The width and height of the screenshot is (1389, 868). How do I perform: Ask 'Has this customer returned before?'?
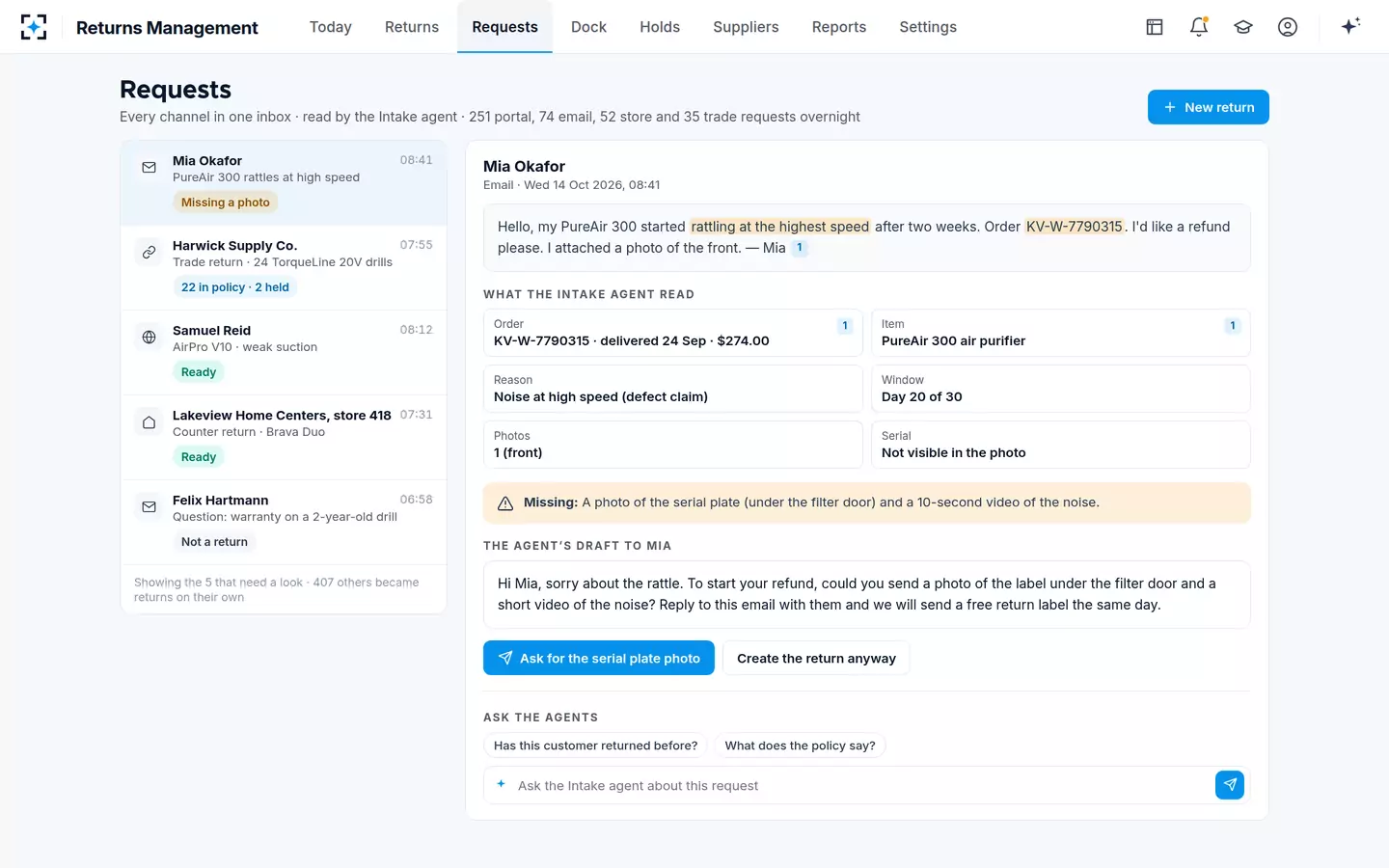(x=595, y=746)
